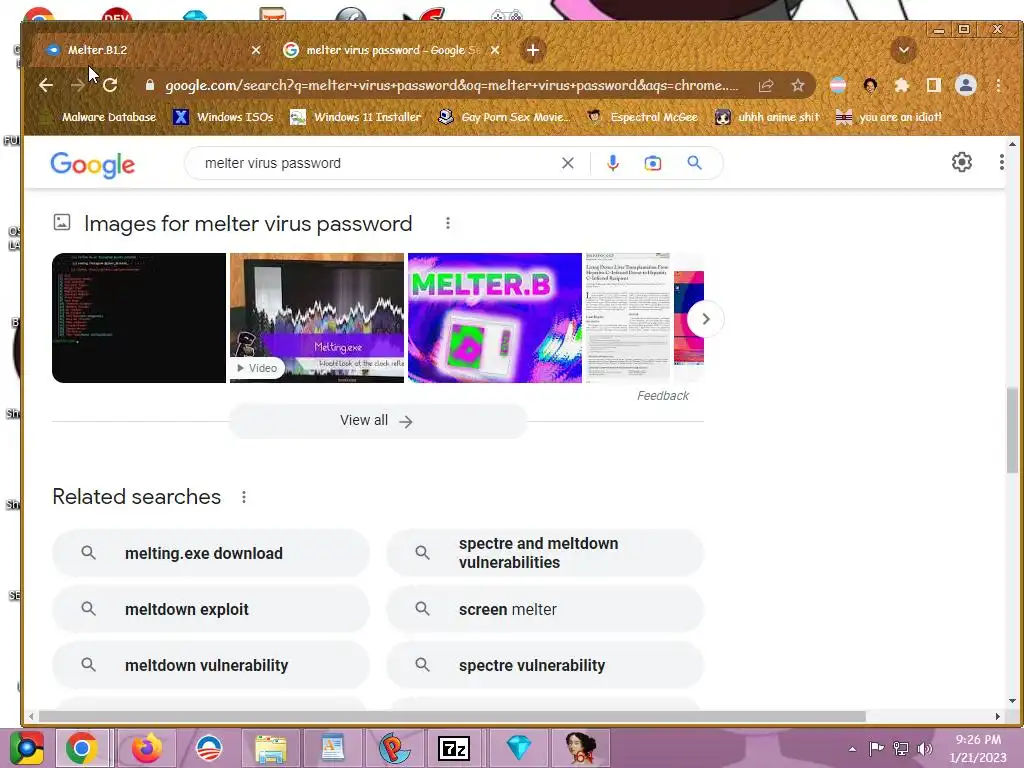Search screen melter suggestion
The height and width of the screenshot is (768, 1024).
click(545, 609)
